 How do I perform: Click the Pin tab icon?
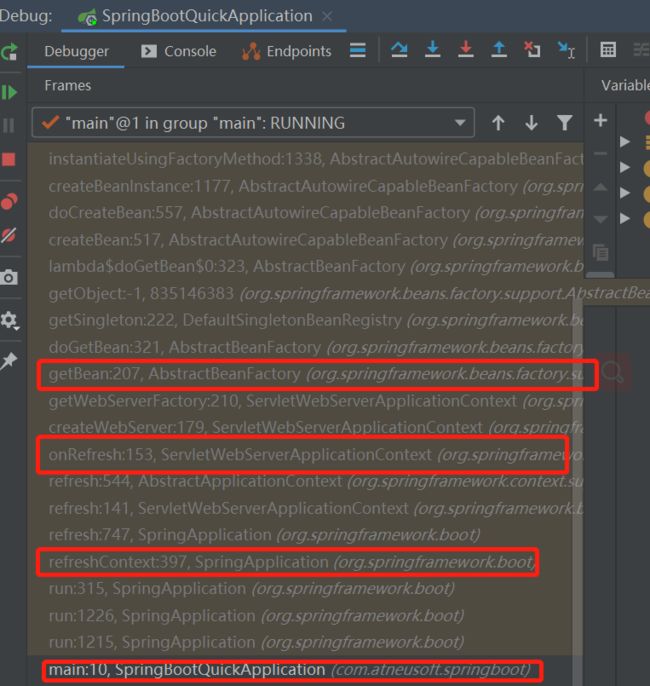[9, 361]
